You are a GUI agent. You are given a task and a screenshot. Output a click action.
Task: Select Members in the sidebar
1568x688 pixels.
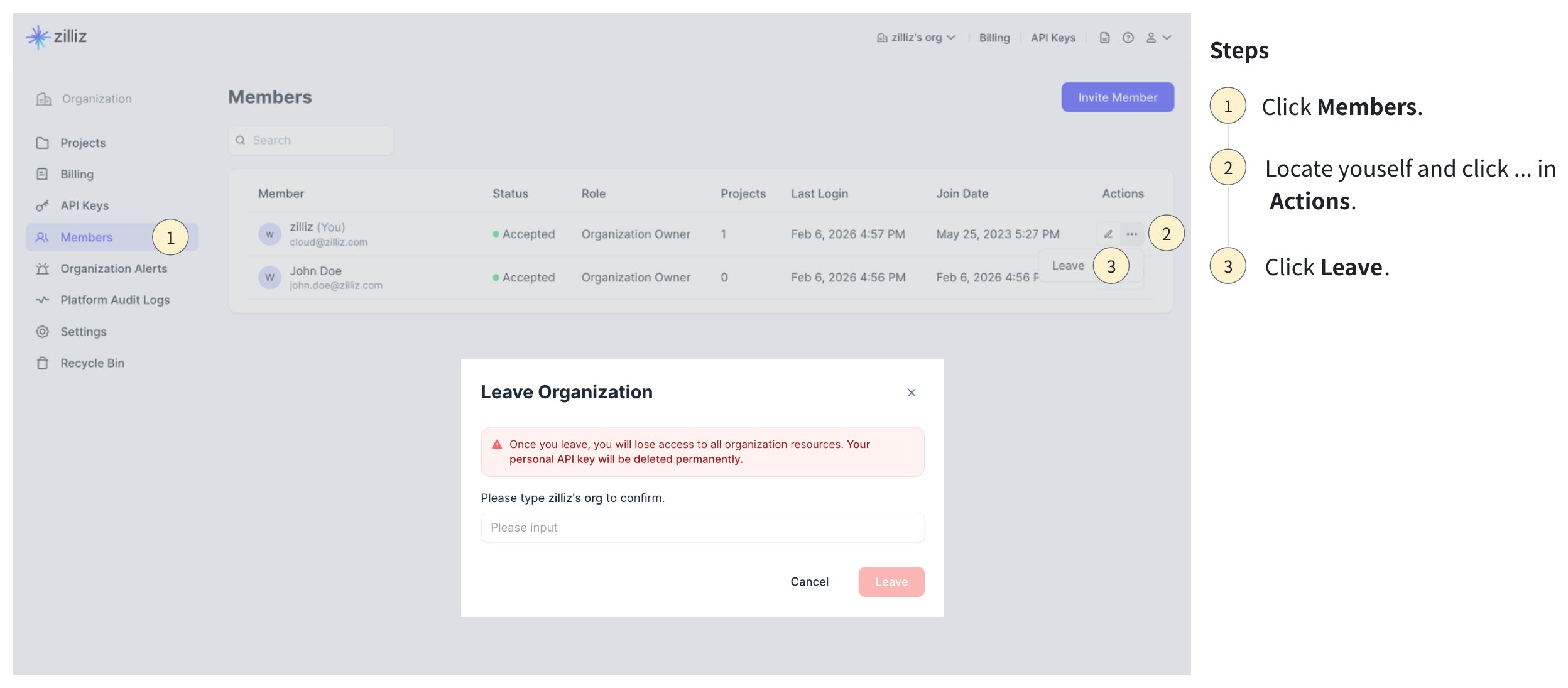[x=87, y=238]
